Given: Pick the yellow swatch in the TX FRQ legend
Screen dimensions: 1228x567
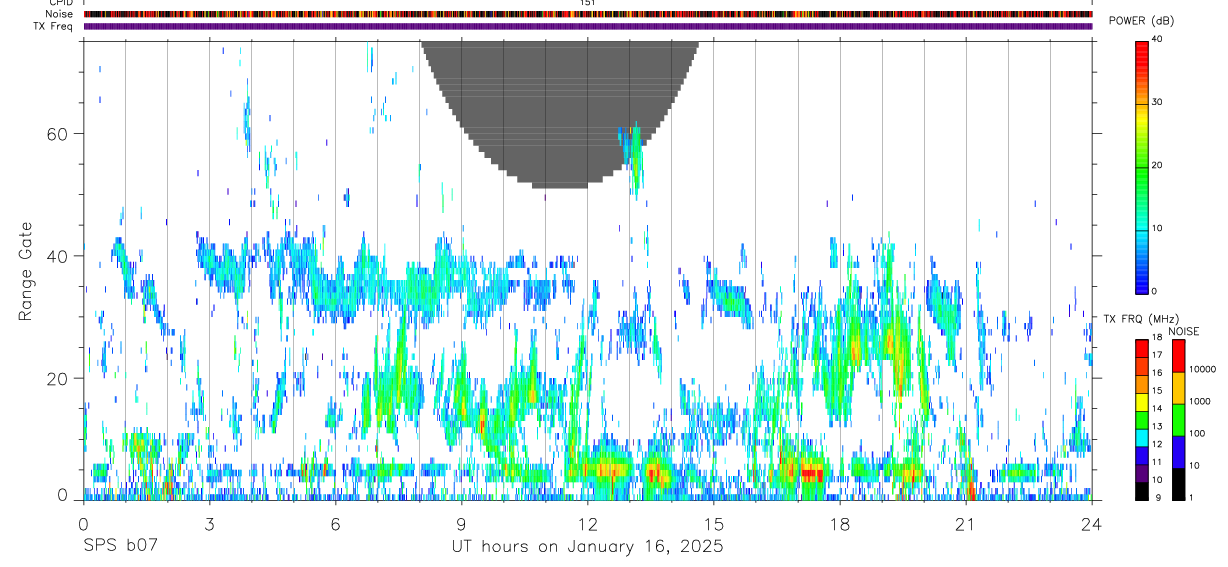Looking at the screenshot, I should 1142,401.
